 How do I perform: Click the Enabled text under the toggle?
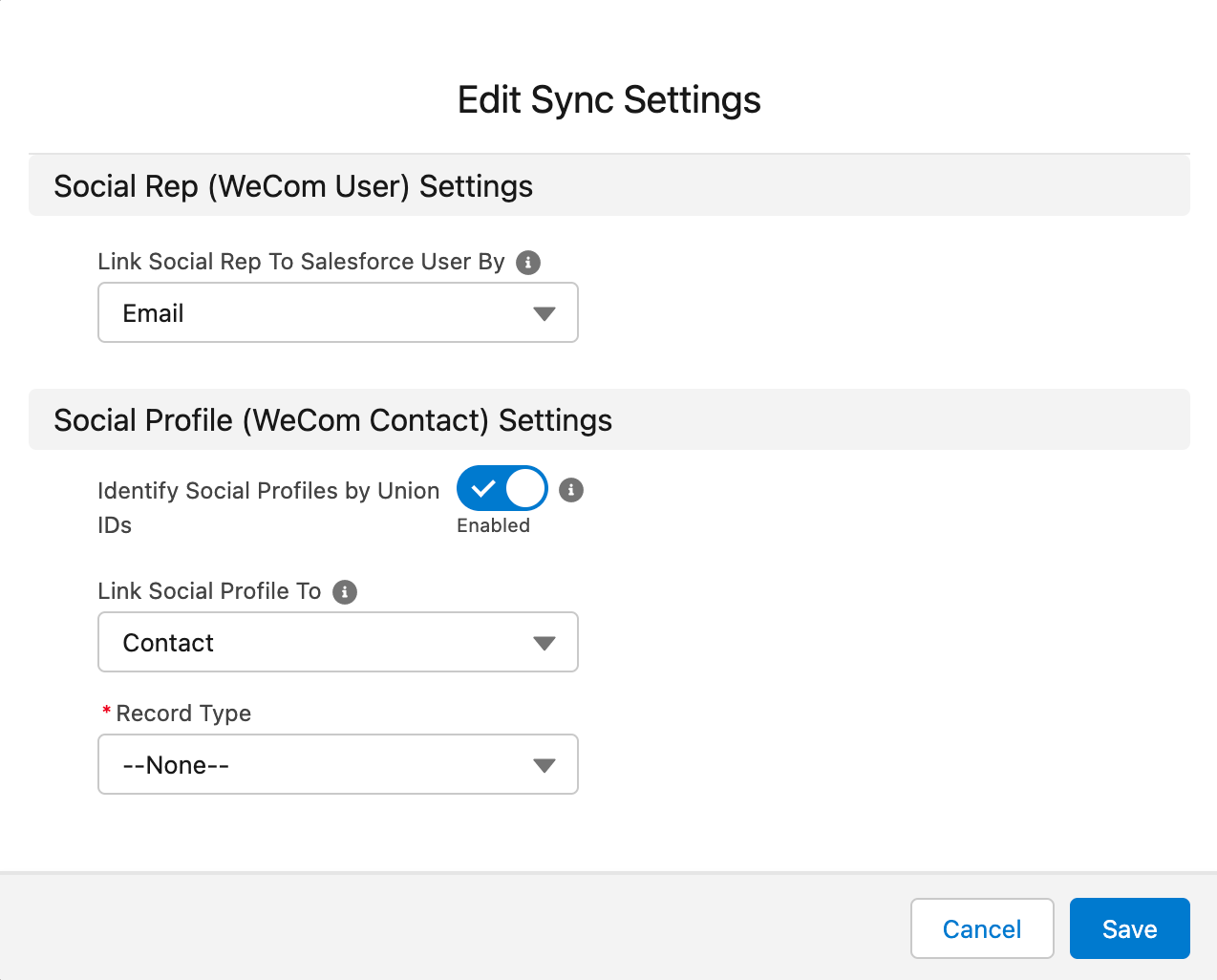(493, 526)
